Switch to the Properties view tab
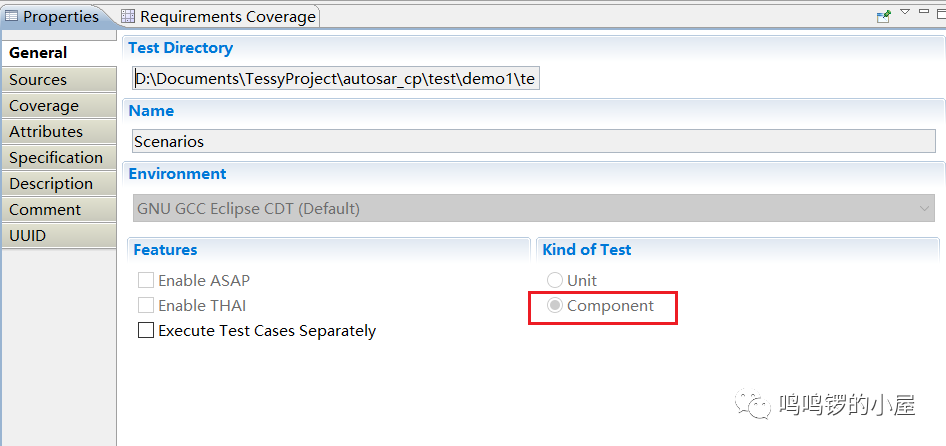 point(52,17)
